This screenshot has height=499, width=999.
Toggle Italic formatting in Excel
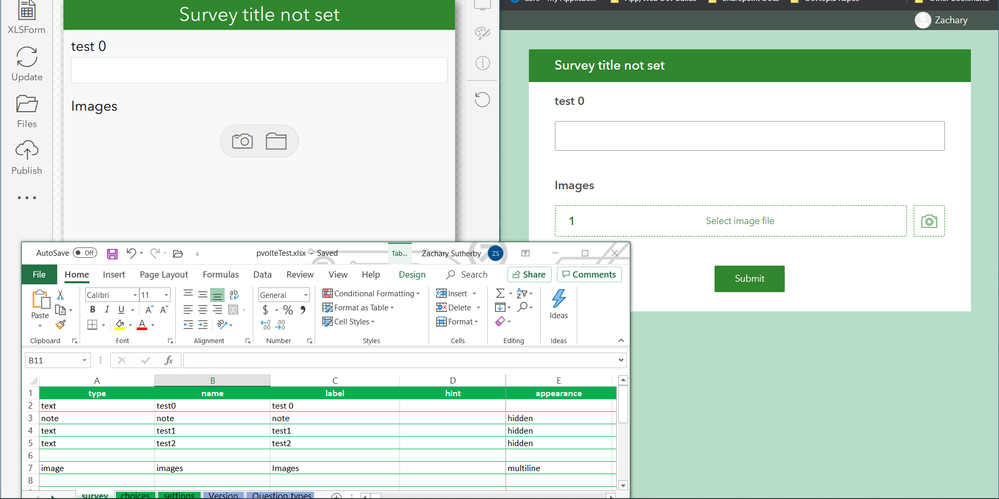107,310
